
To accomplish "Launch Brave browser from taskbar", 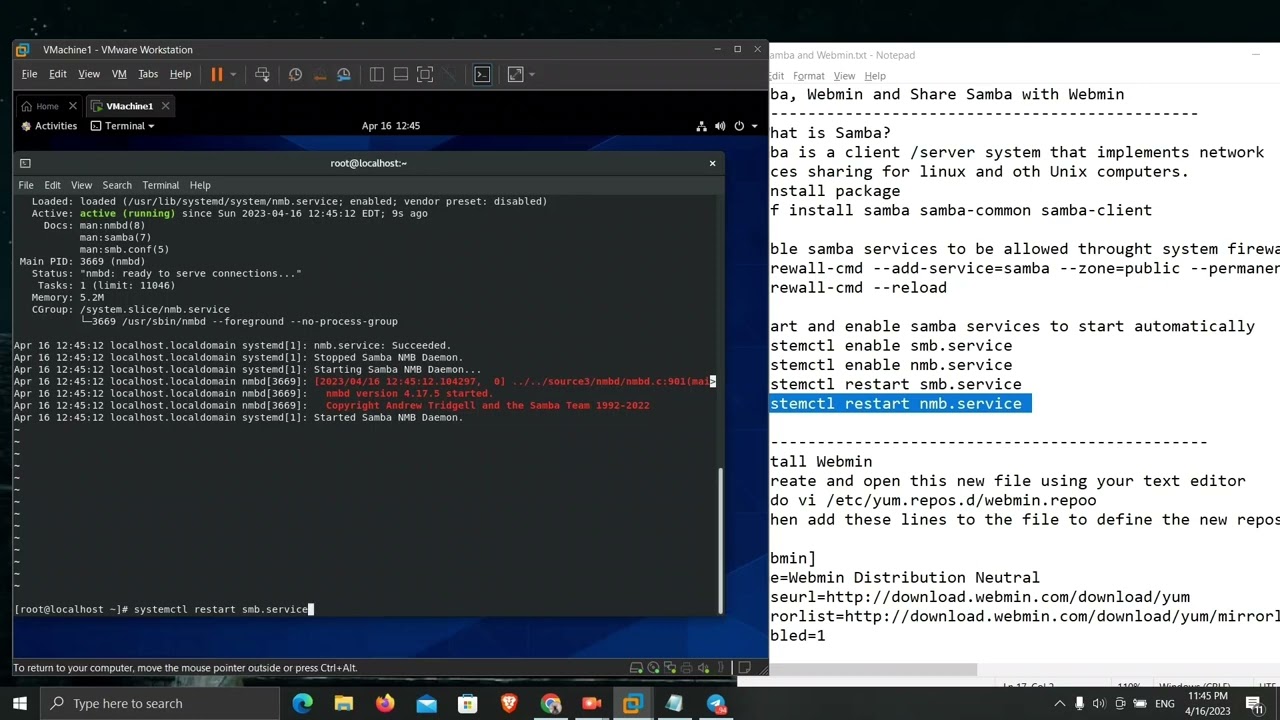I will coord(509,704).
